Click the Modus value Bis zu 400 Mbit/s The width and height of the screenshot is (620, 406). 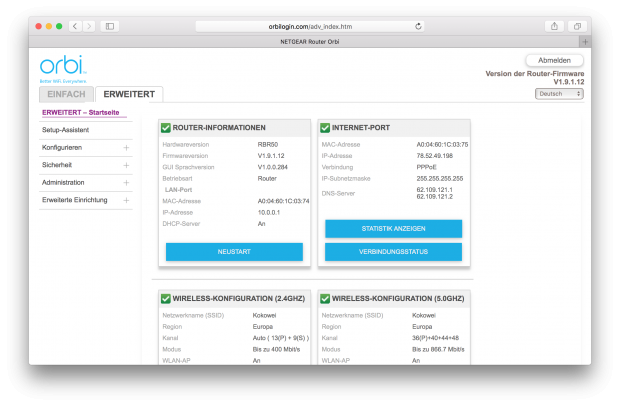(x=276, y=349)
